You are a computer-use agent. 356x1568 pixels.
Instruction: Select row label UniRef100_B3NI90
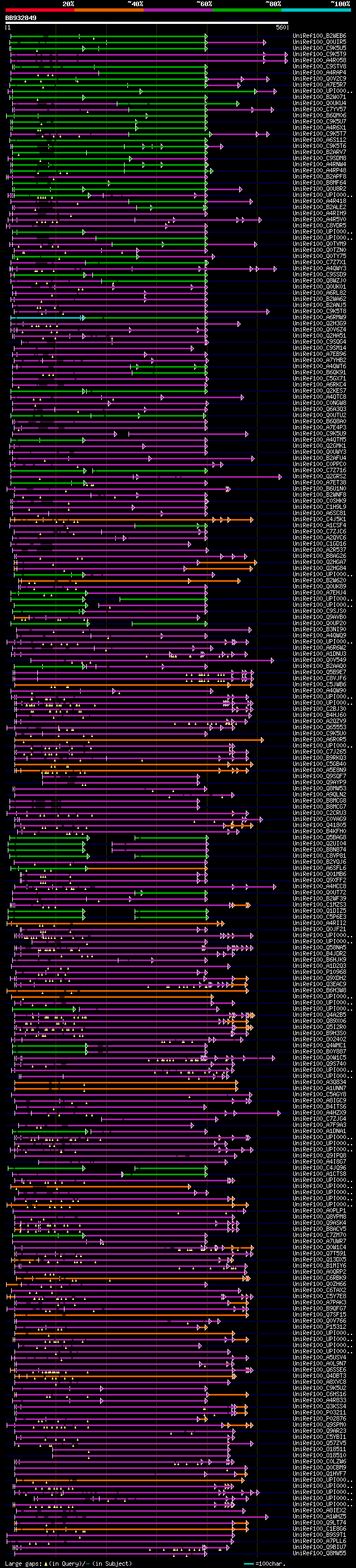pos(319,630)
